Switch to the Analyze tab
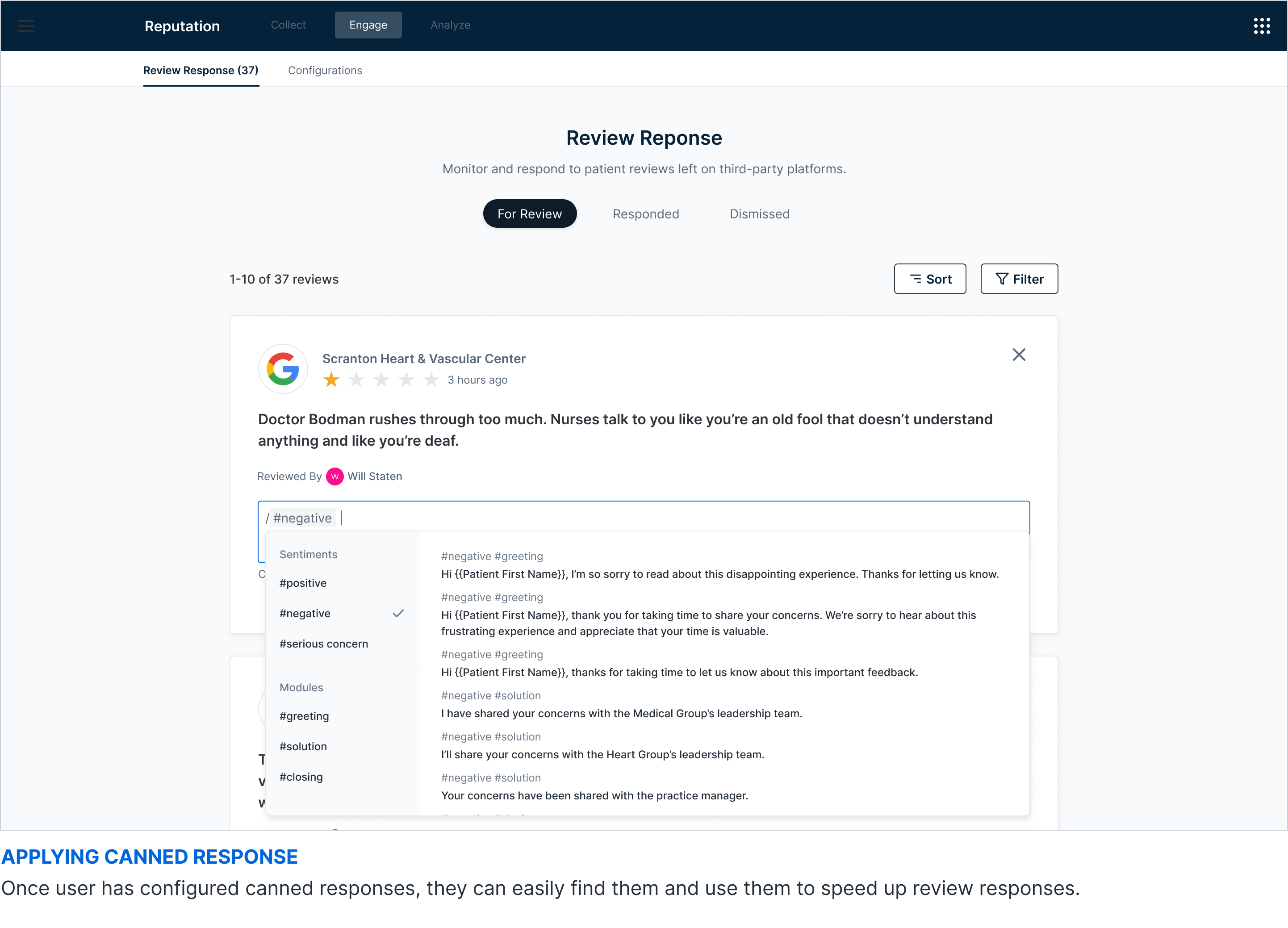Viewport: 1288px width, 928px height. [450, 25]
